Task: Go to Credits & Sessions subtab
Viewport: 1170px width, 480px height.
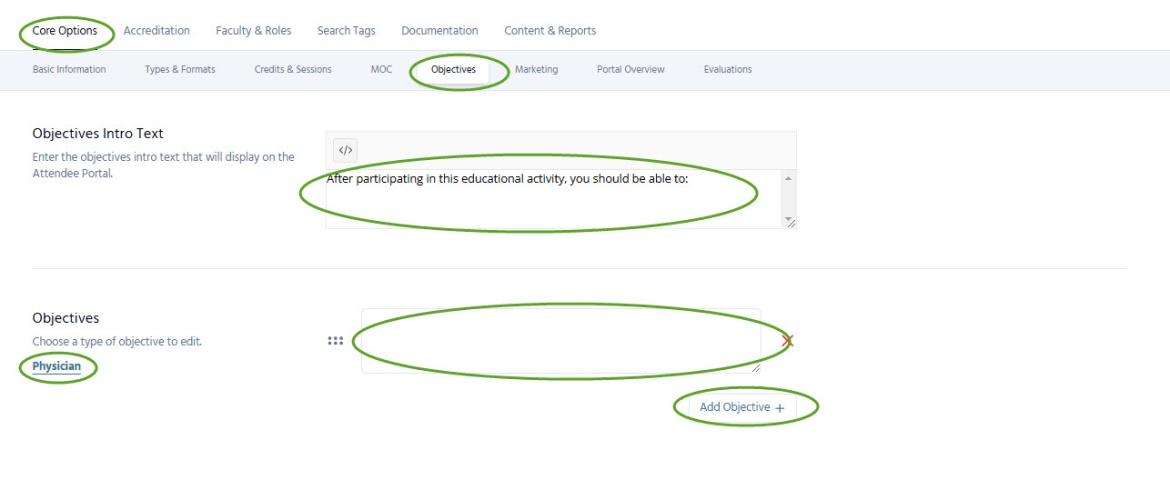Action: tap(293, 70)
